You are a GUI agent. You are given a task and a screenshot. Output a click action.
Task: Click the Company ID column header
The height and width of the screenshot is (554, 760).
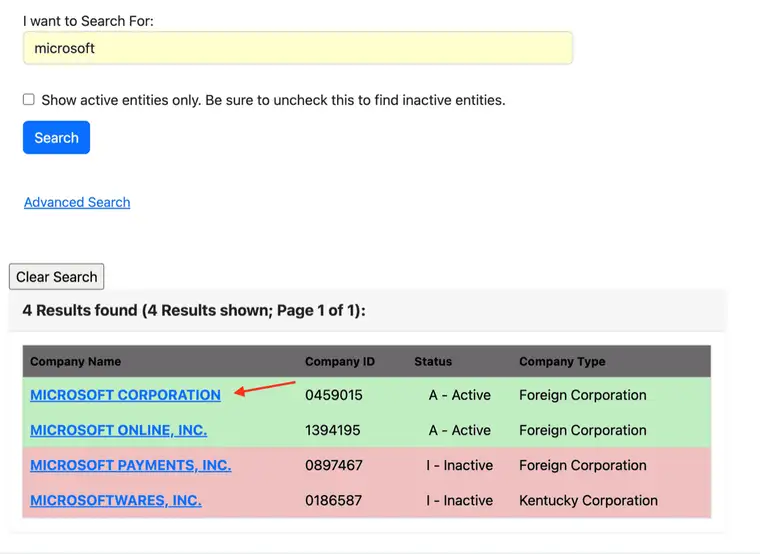click(x=340, y=362)
